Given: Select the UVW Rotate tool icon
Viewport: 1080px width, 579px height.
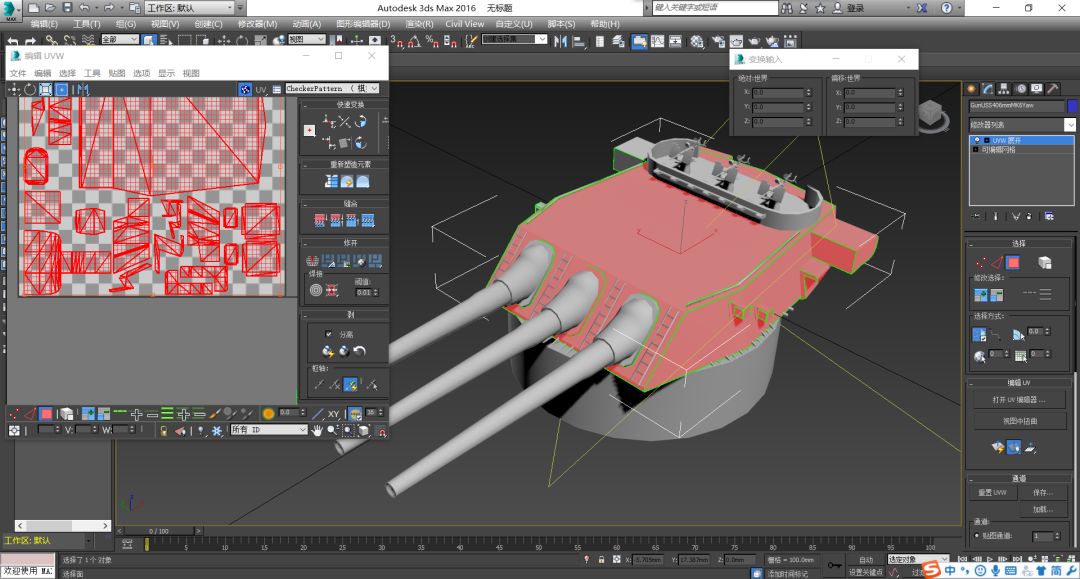Looking at the screenshot, I should (x=30, y=89).
